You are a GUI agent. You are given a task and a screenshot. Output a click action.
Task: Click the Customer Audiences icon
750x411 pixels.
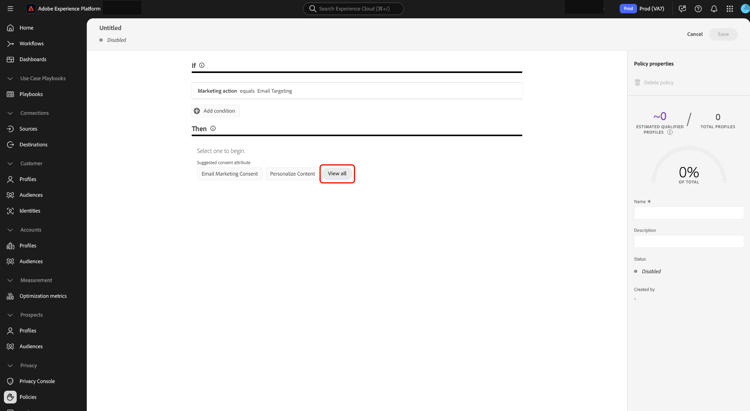10,195
